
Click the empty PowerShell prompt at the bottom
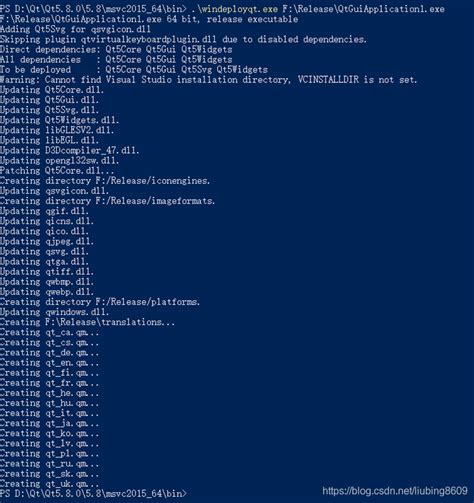pos(94,493)
